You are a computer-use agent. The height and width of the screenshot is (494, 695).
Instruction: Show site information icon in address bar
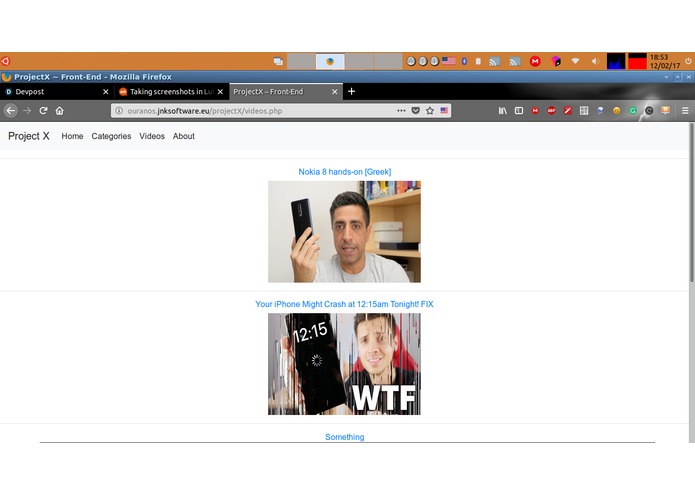(x=119, y=111)
